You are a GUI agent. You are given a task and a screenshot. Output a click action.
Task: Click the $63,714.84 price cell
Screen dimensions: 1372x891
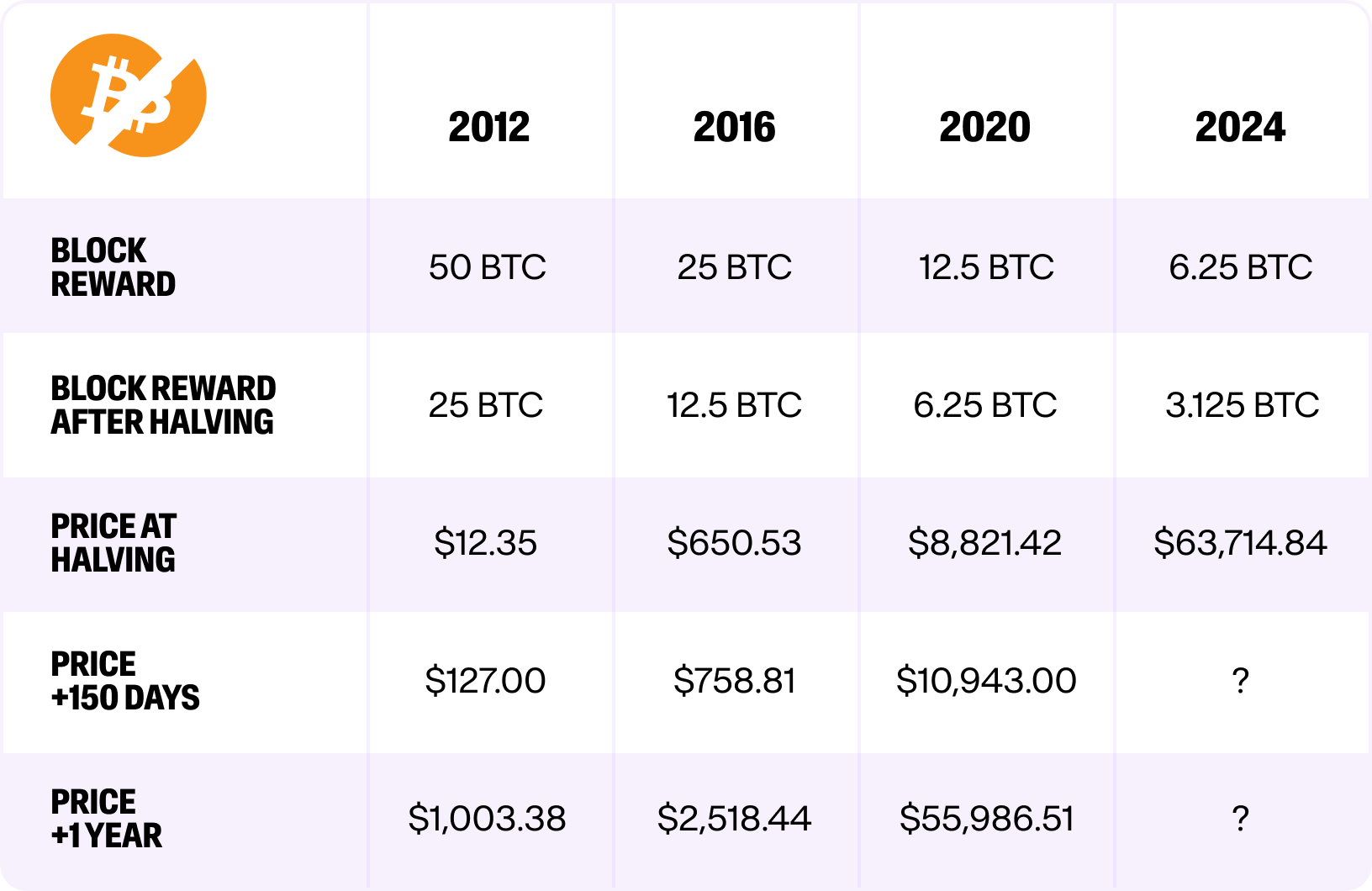pyautogui.click(x=1241, y=543)
